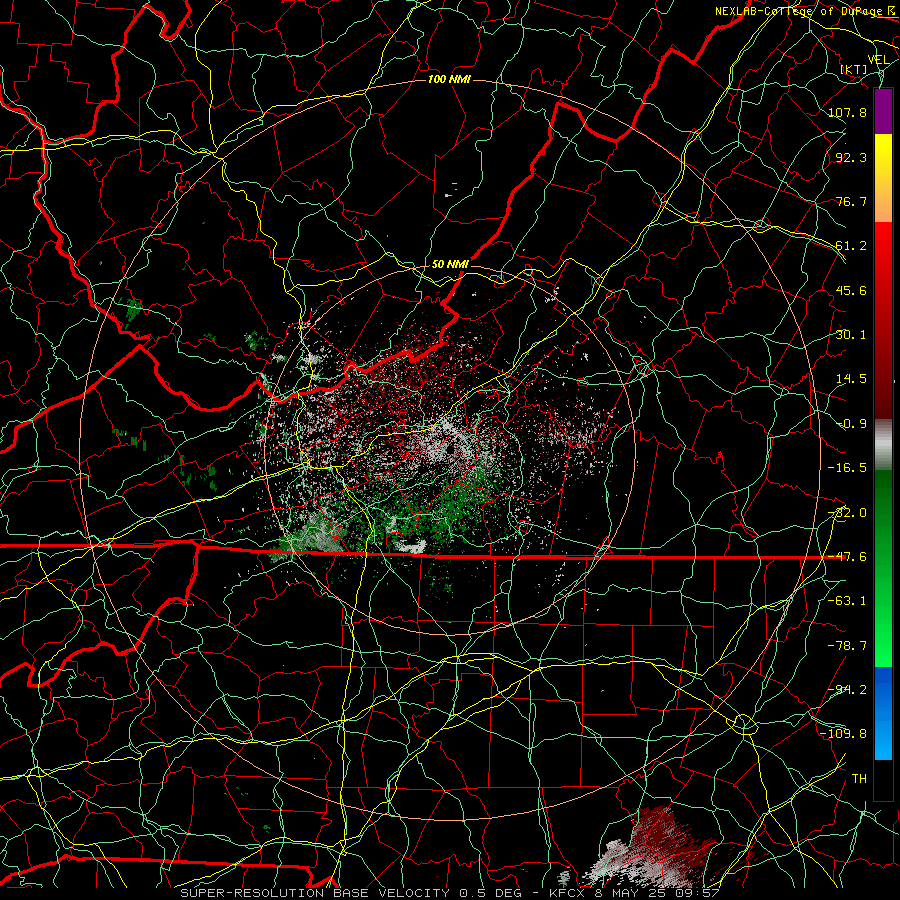Click the -94.2 legend value
Screen dimensions: 900x900
847,690
